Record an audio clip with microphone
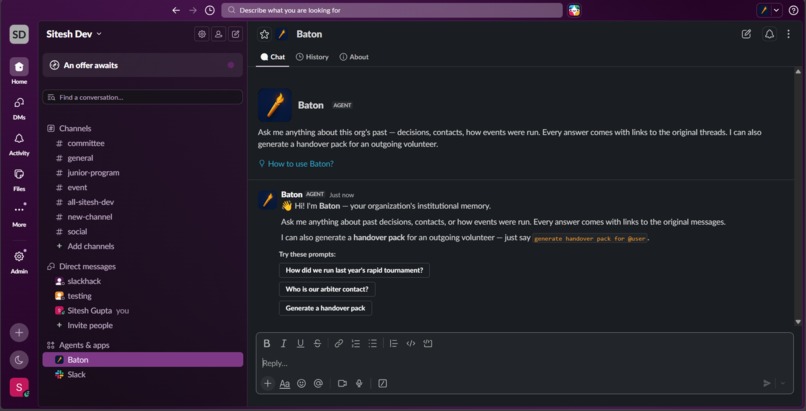The width and height of the screenshot is (806, 411). point(359,383)
